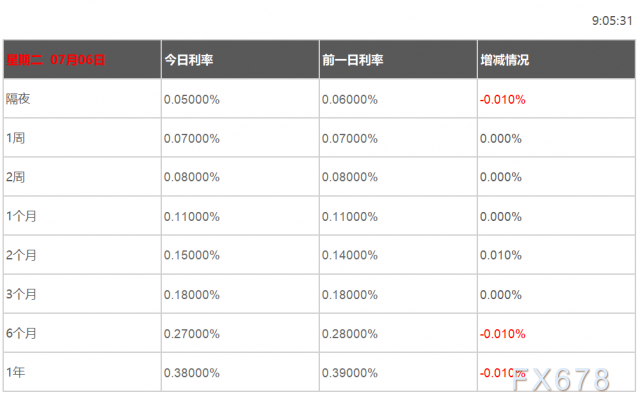
Task: Select the 3个月 row label
Action: [21, 294]
